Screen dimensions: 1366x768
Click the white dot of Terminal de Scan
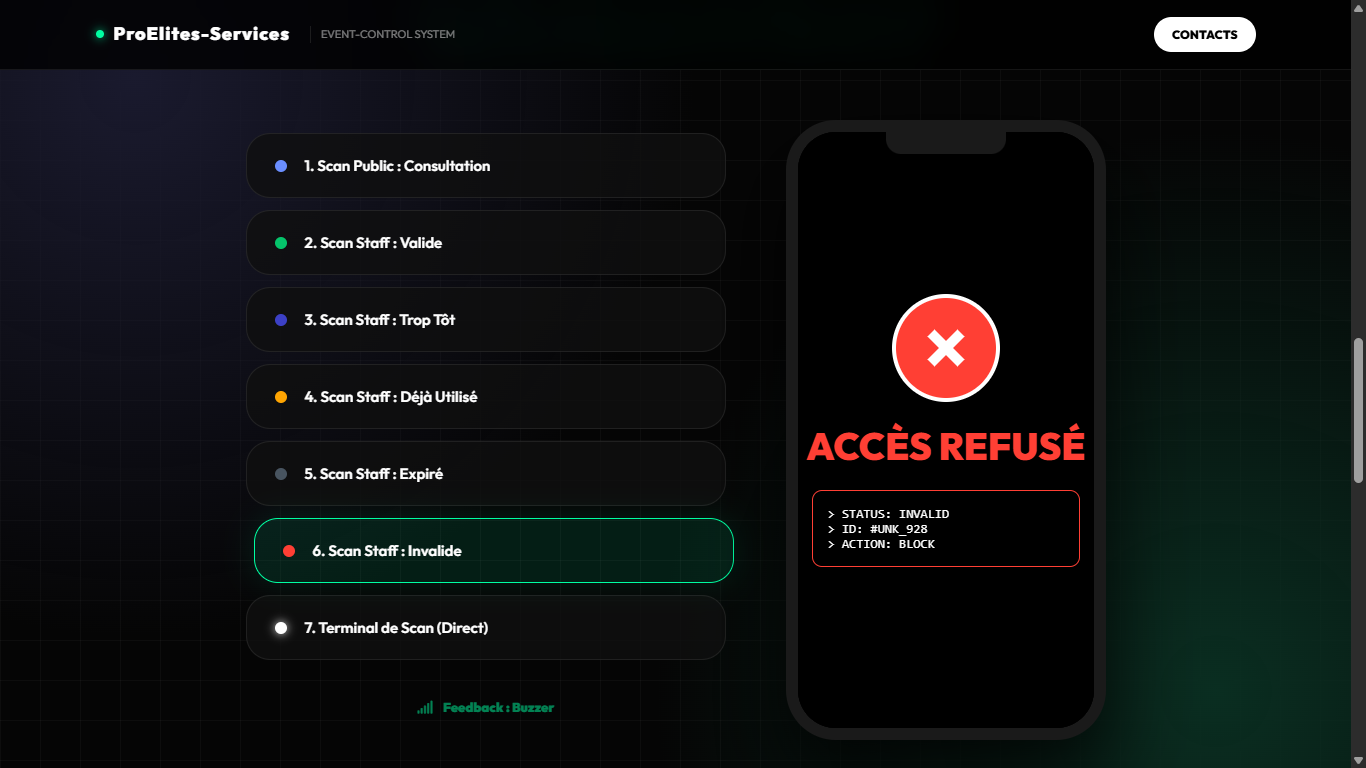[281, 628]
